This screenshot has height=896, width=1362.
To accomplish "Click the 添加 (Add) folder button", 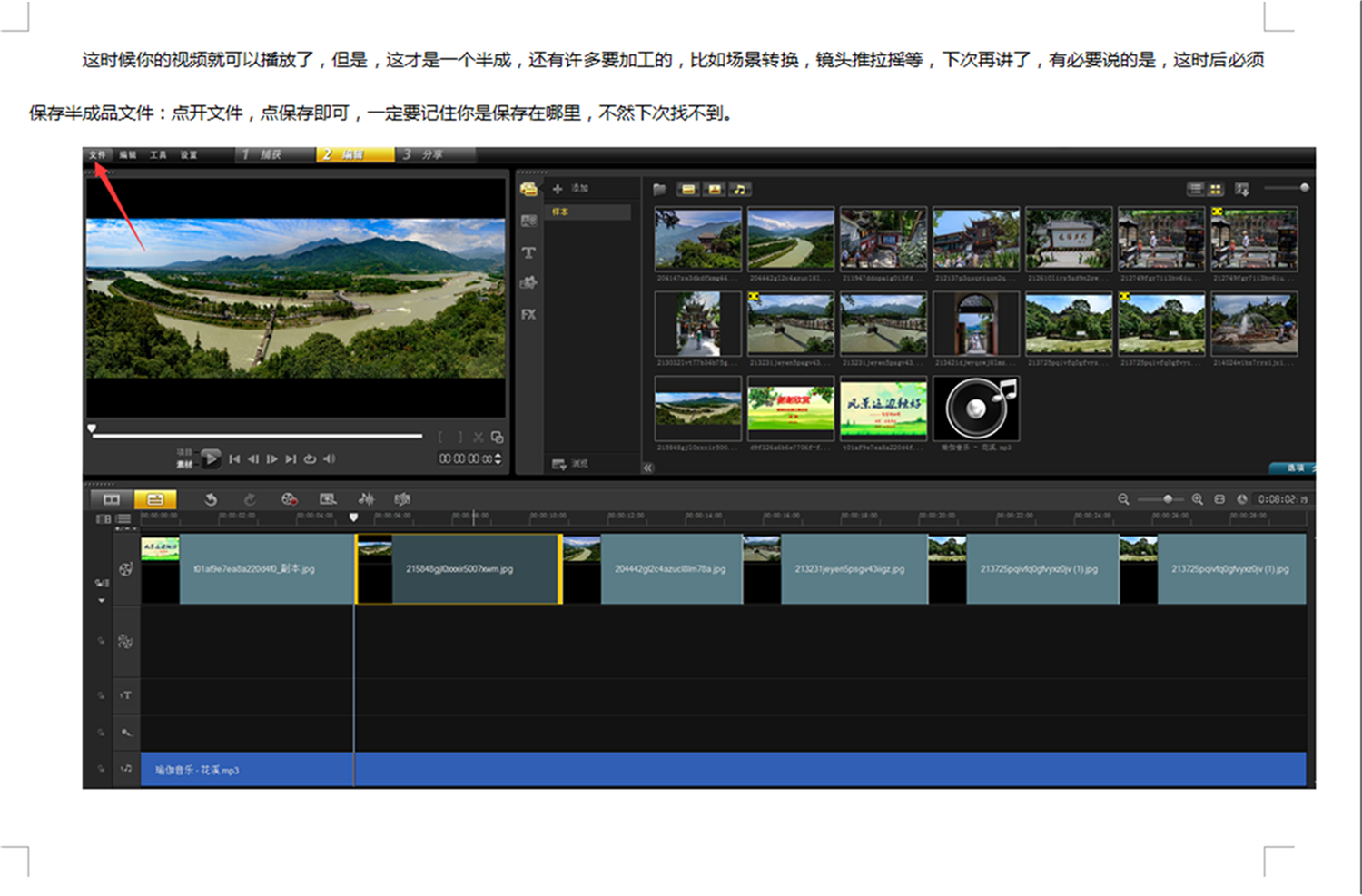I will [569, 189].
